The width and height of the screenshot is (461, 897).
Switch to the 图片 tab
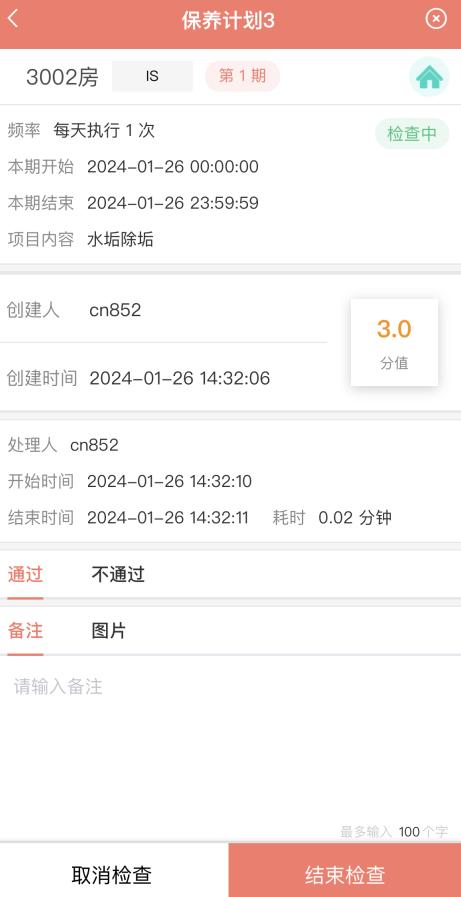(109, 630)
